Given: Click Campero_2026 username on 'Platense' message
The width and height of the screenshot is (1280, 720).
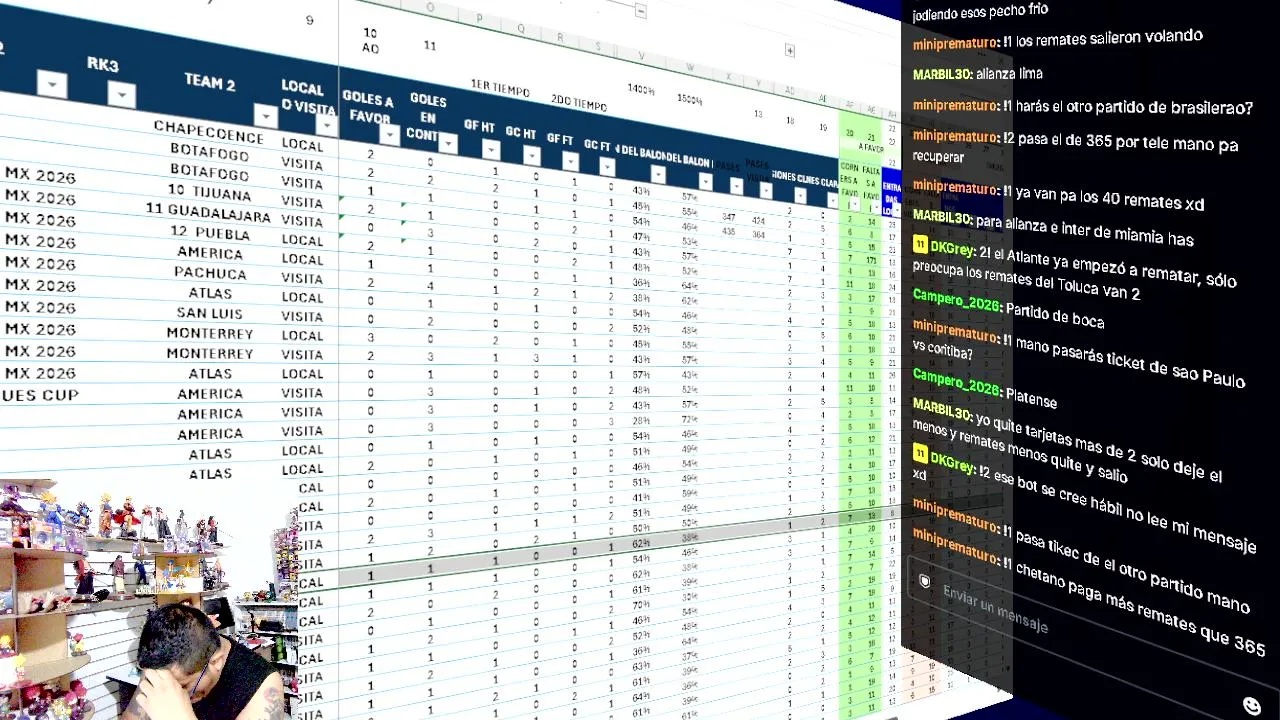Looking at the screenshot, I should pos(956,383).
